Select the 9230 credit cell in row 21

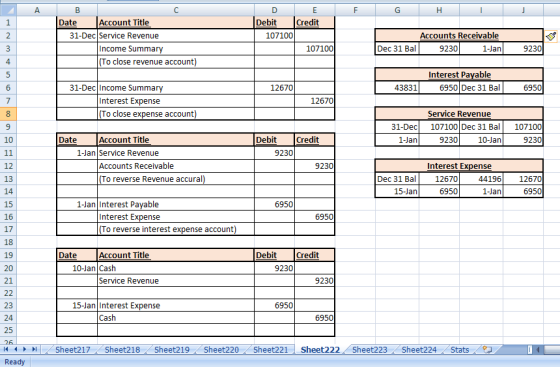tap(315, 281)
